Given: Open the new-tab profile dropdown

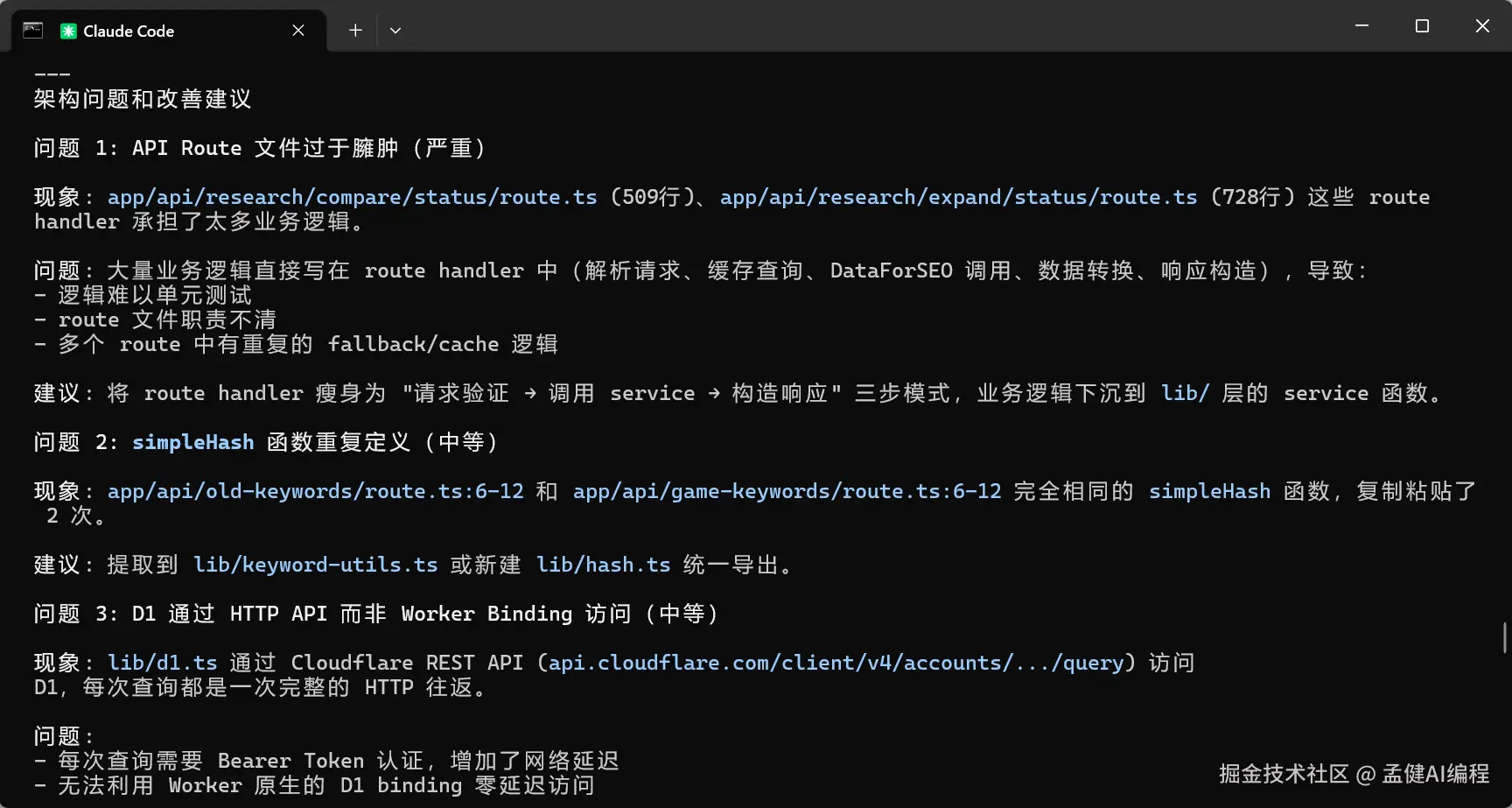Looking at the screenshot, I should point(395,31).
